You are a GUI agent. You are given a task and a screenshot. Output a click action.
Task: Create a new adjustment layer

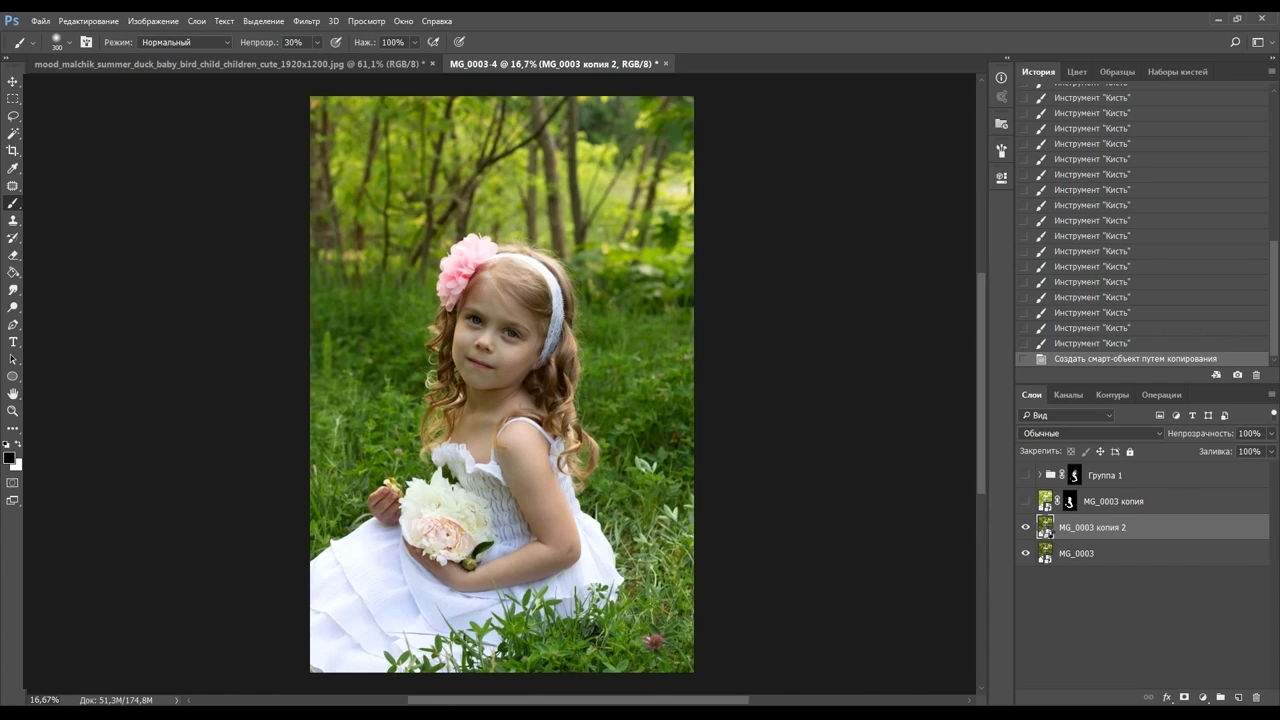(x=1202, y=698)
